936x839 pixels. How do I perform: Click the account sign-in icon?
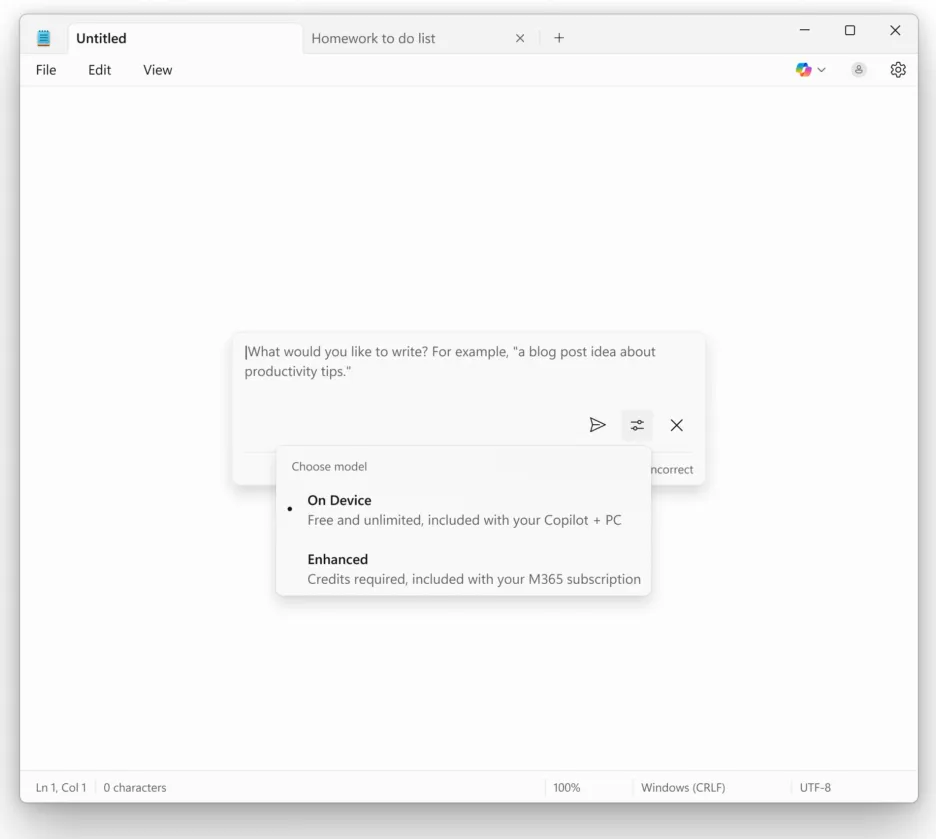[858, 69]
